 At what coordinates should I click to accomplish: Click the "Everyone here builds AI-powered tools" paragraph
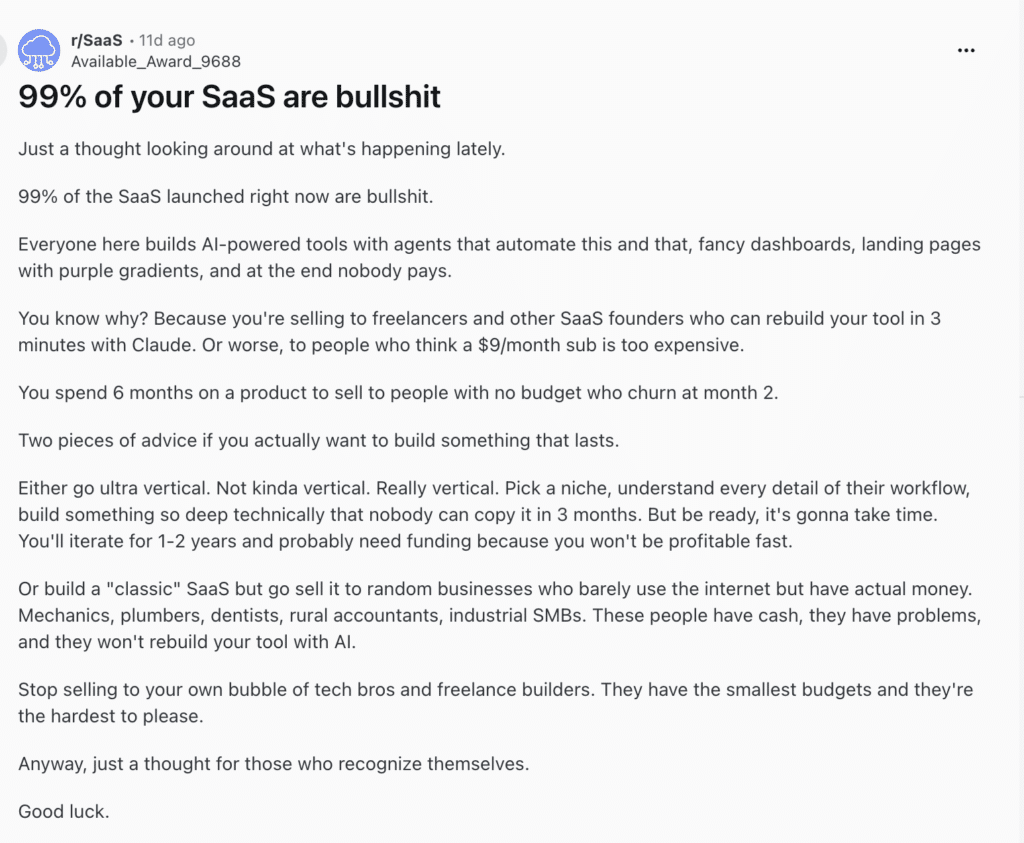(x=499, y=257)
